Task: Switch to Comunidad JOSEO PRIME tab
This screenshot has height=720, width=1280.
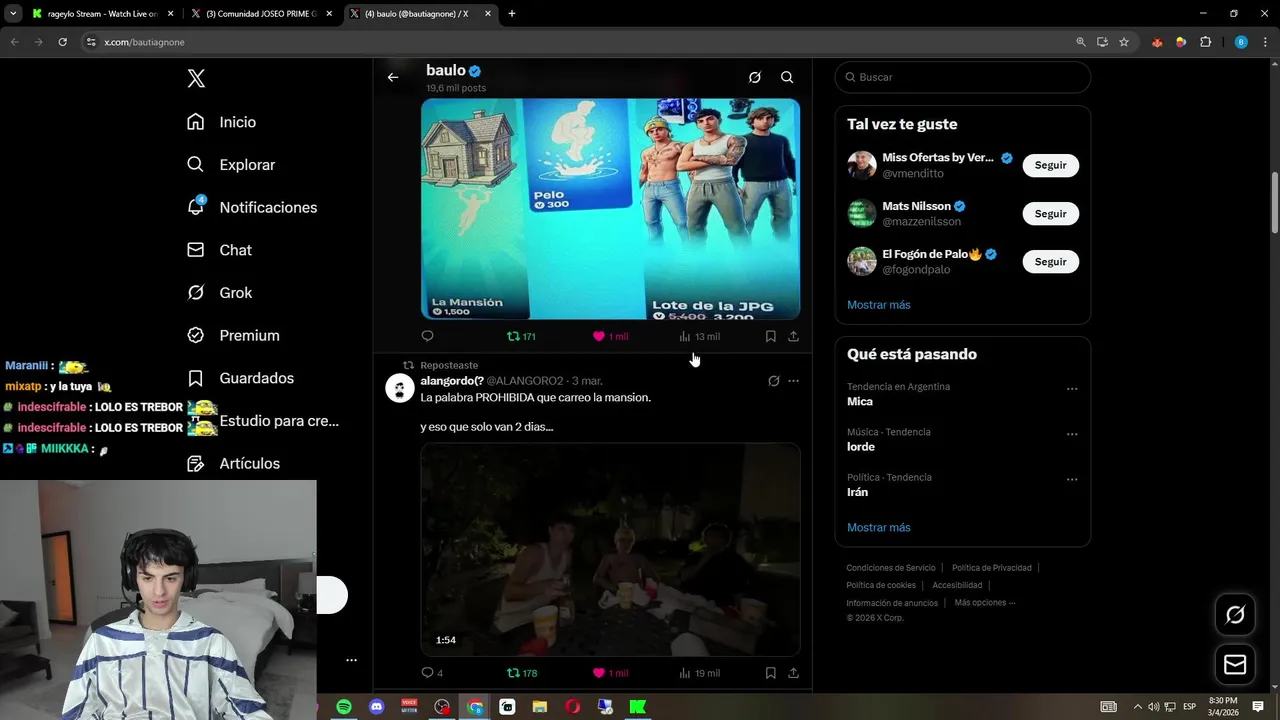Action: point(260,14)
